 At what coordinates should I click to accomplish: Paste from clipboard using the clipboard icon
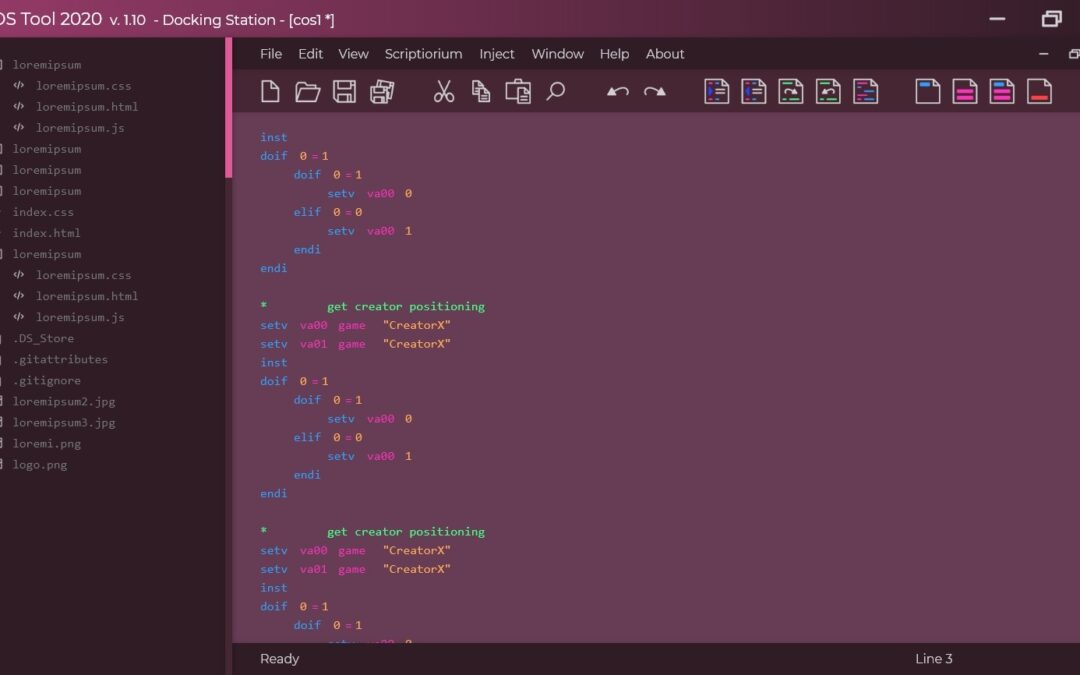(518, 91)
